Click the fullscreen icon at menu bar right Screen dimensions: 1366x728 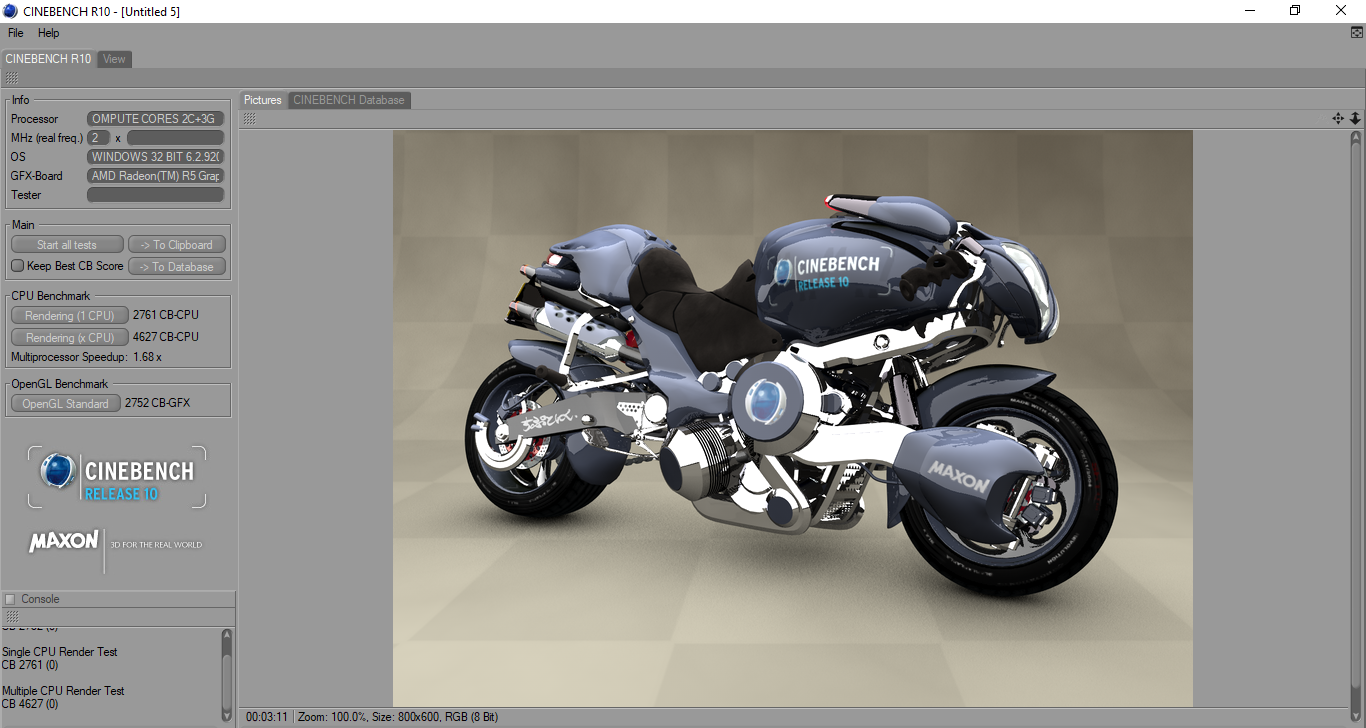pos(1356,33)
